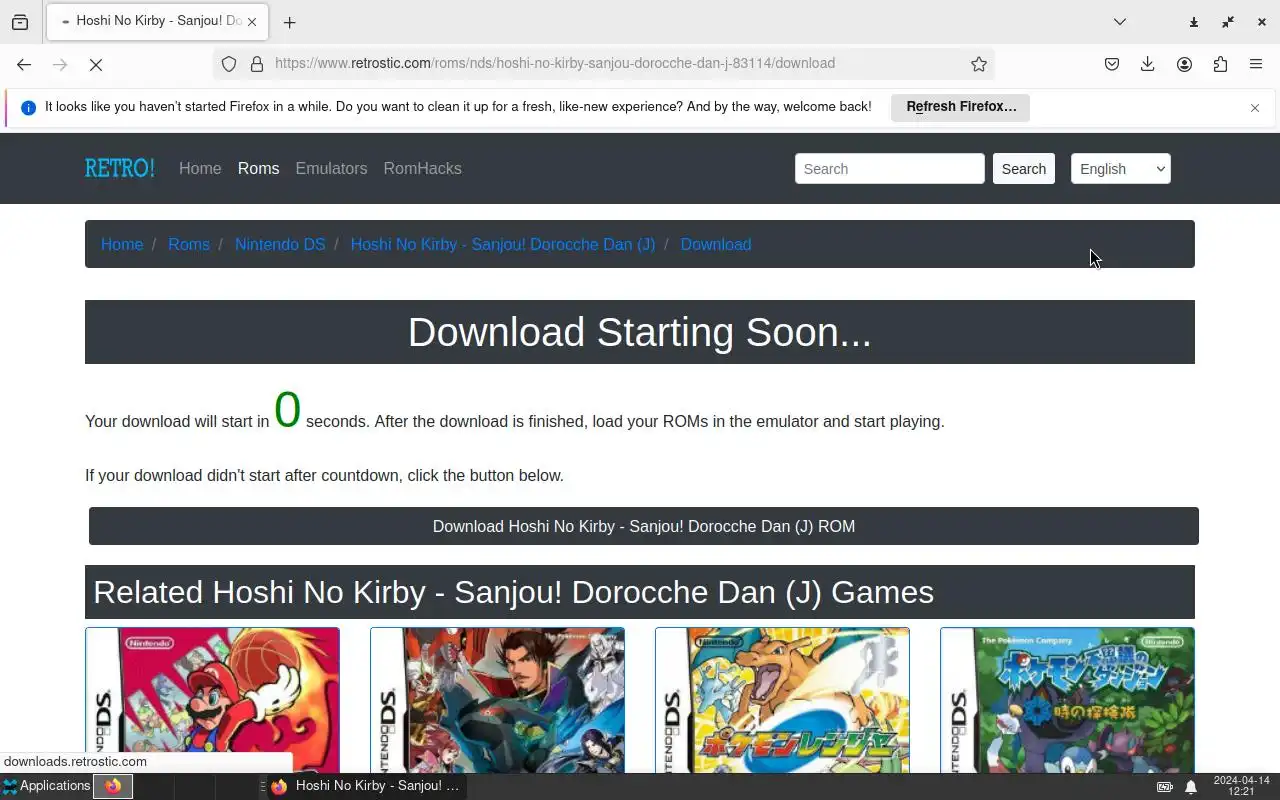Screen dimensions: 1280x800
Task: Click the Search button
Action: click(1024, 169)
